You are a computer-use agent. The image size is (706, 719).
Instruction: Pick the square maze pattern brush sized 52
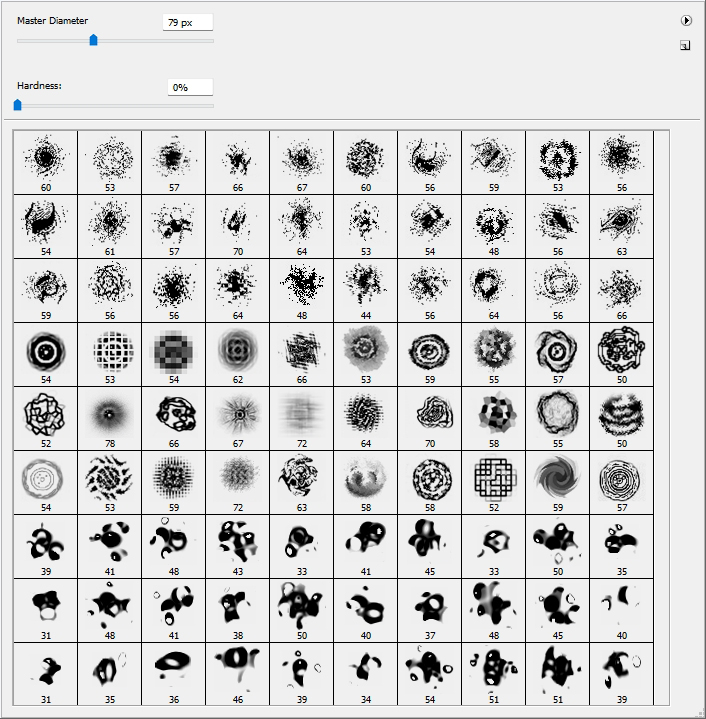pos(493,481)
